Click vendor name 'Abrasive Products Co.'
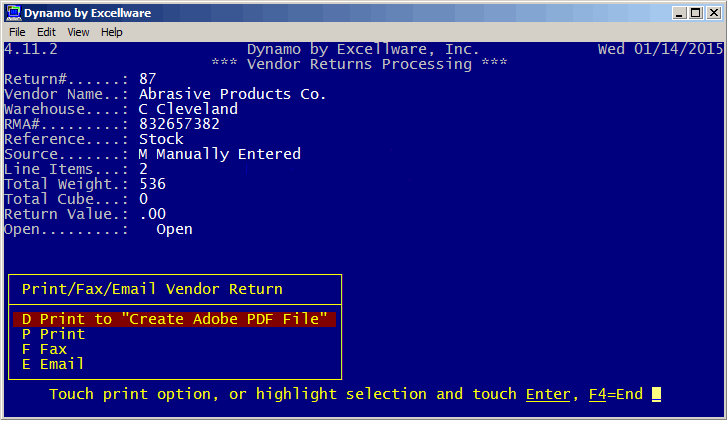Viewport: 728px width, 421px height. click(x=233, y=94)
